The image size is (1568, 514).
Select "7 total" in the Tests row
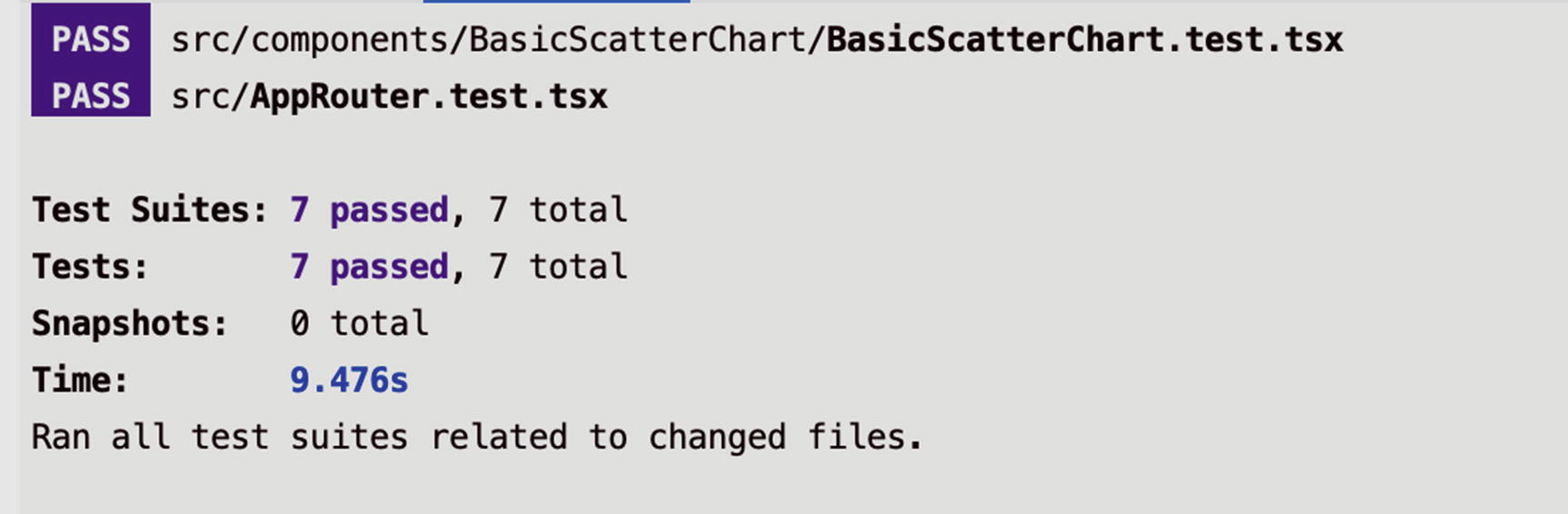[557, 267]
